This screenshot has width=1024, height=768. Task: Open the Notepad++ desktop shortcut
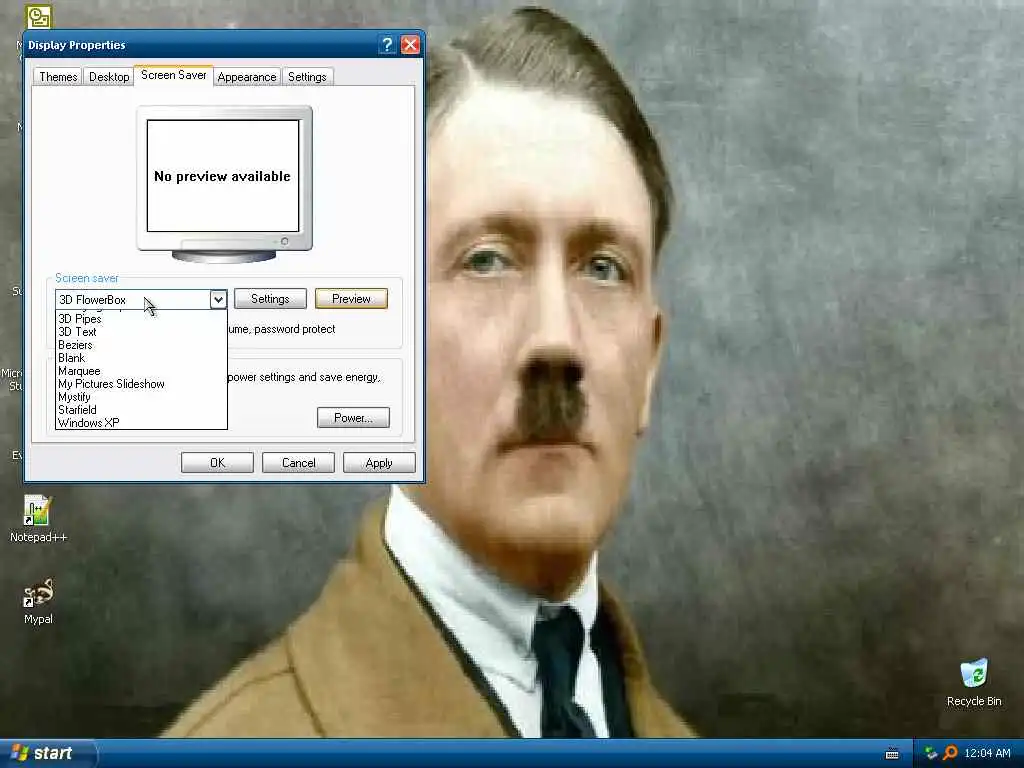[x=37, y=519]
